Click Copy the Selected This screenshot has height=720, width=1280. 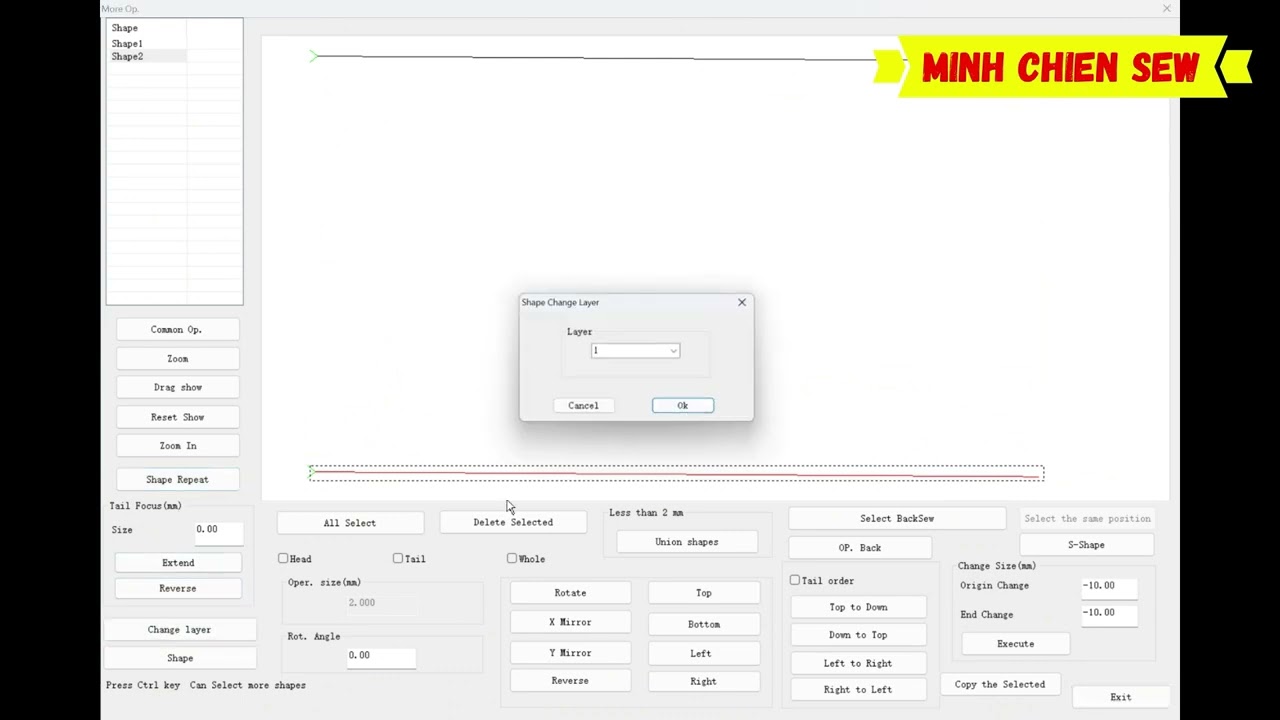(x=1000, y=684)
